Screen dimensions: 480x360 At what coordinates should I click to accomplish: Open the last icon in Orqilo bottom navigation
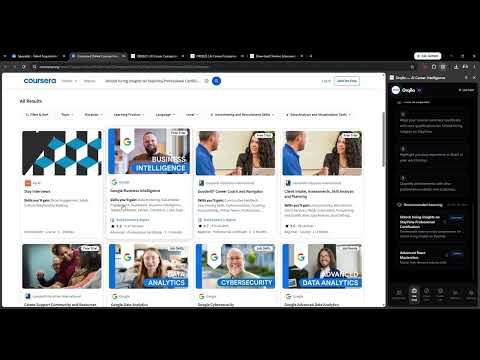[x=471, y=295]
